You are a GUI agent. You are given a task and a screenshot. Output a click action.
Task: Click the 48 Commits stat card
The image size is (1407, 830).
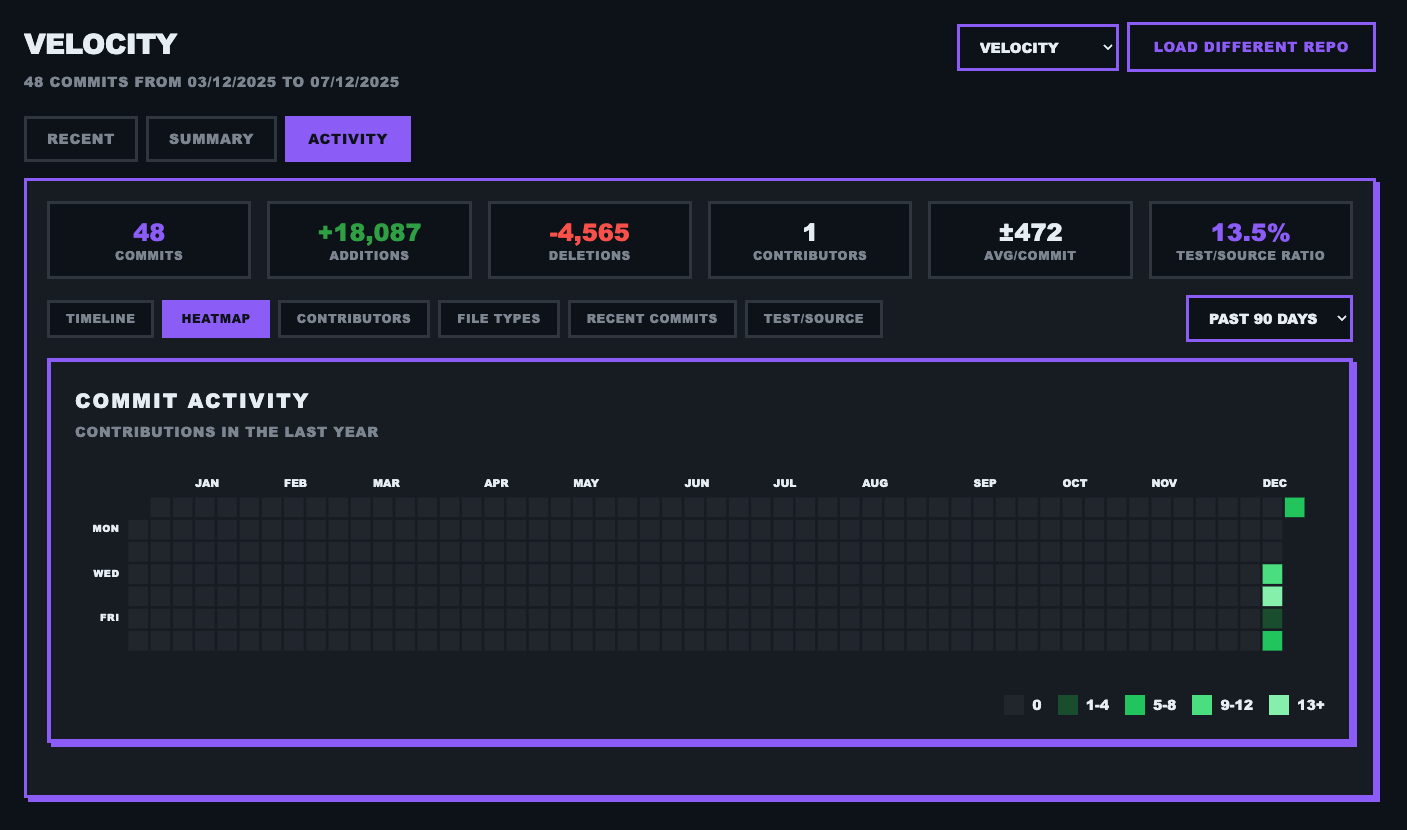click(149, 240)
